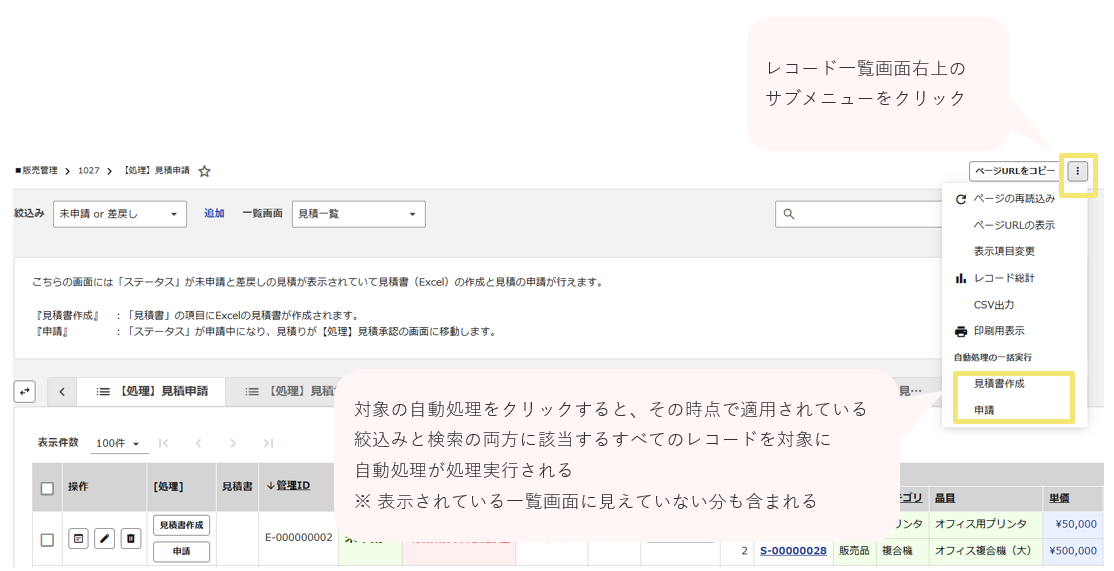
Task: Click the ページURLをコピー button
Action: [x=1015, y=171]
